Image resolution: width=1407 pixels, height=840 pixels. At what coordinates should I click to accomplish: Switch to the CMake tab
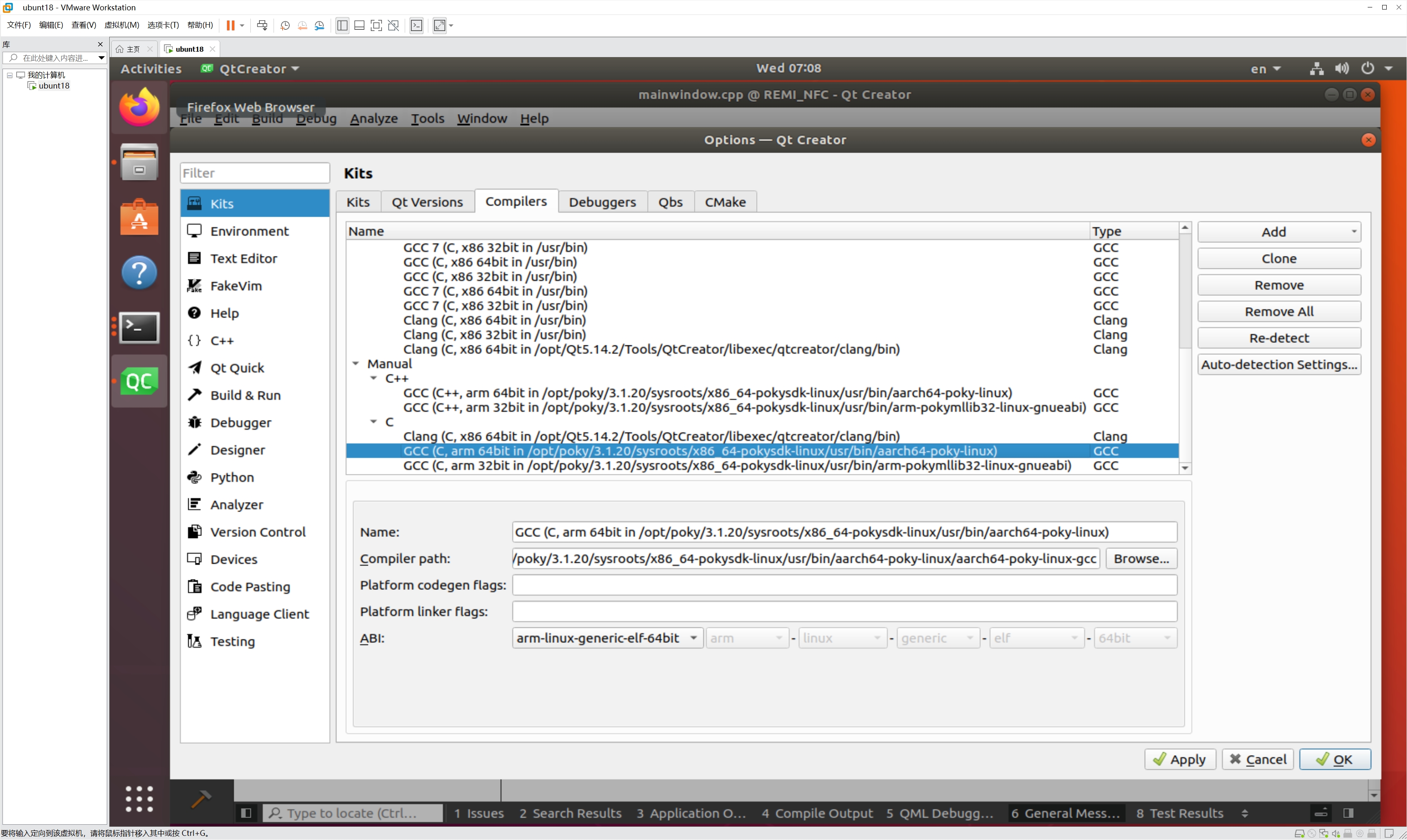coord(725,202)
